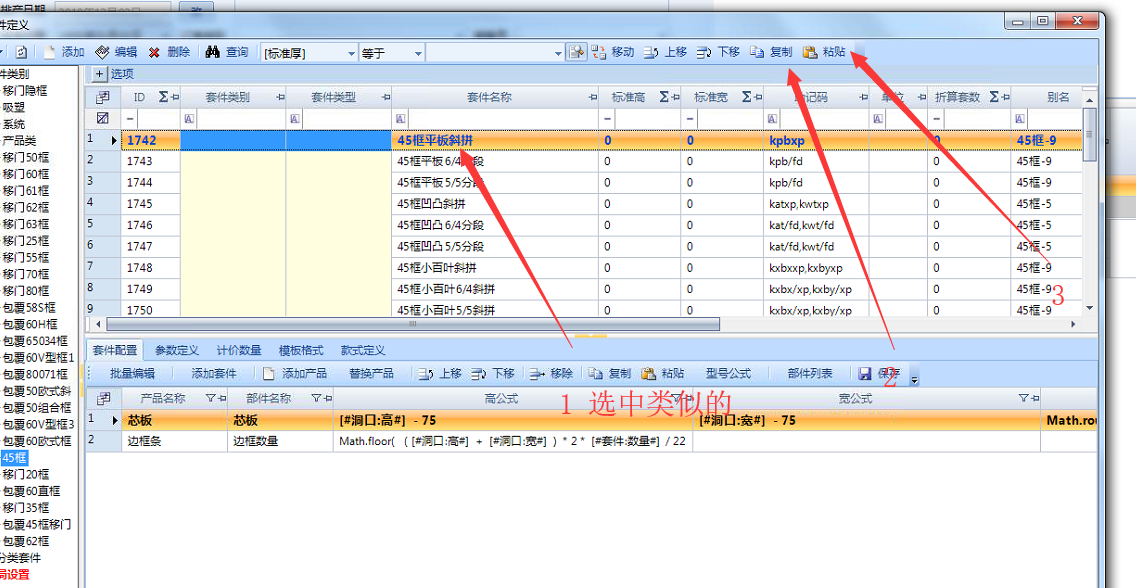Open the 等于 operator dropdown
This screenshot has height=588, width=1136.
(x=417, y=53)
